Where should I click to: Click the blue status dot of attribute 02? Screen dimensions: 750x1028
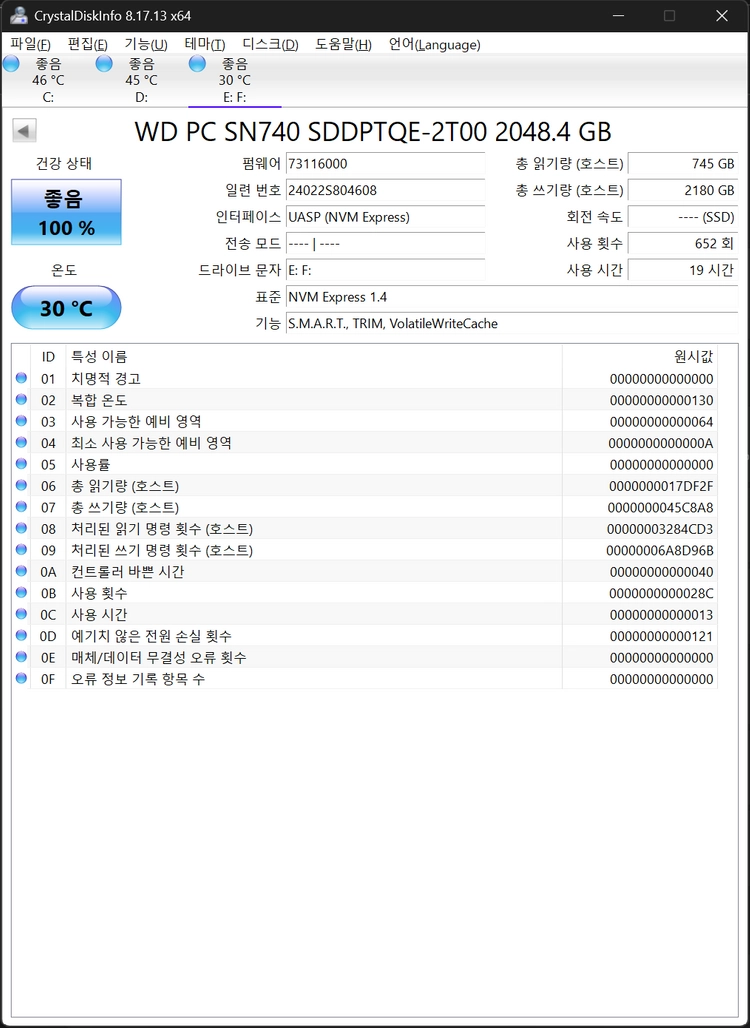pos(22,399)
